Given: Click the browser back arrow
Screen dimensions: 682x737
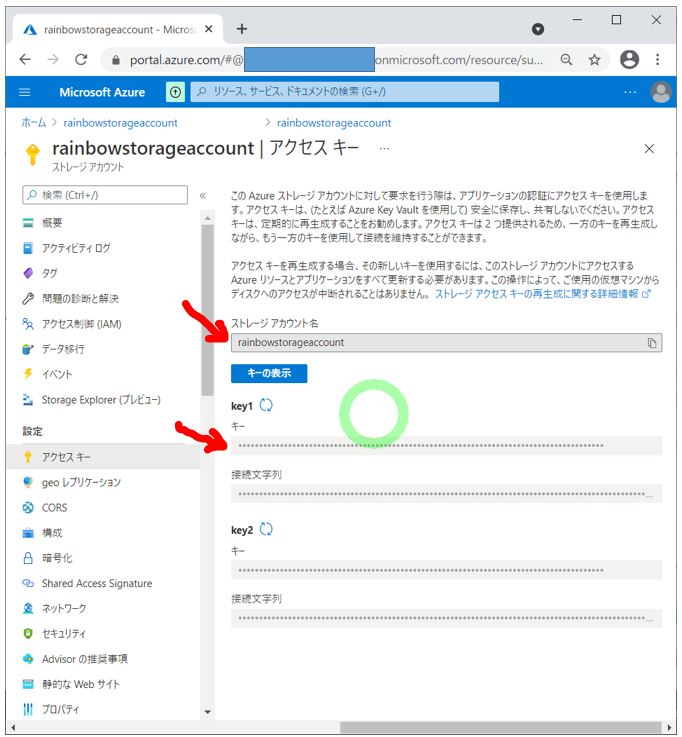Looking at the screenshot, I should (25, 60).
